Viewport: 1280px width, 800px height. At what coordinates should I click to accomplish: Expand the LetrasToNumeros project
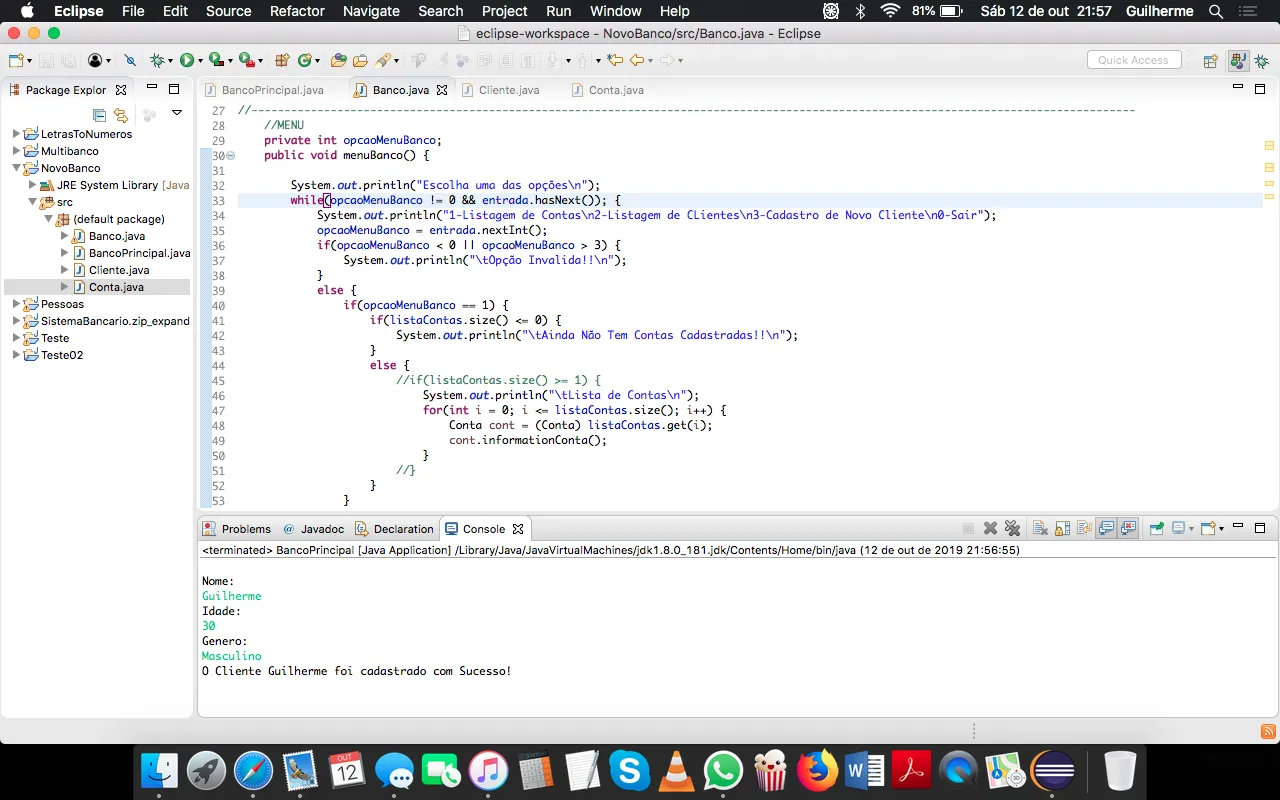pyautogui.click(x=16, y=134)
